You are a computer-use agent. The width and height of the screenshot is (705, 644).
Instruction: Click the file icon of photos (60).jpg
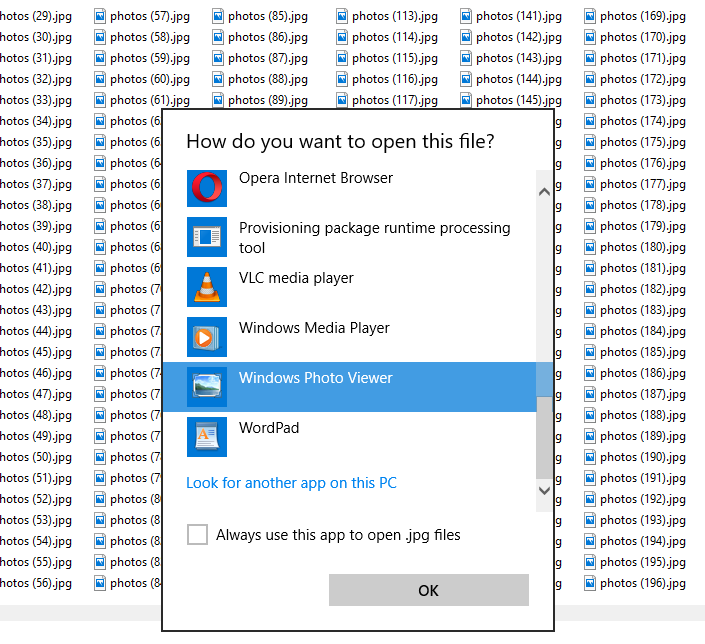(100, 80)
